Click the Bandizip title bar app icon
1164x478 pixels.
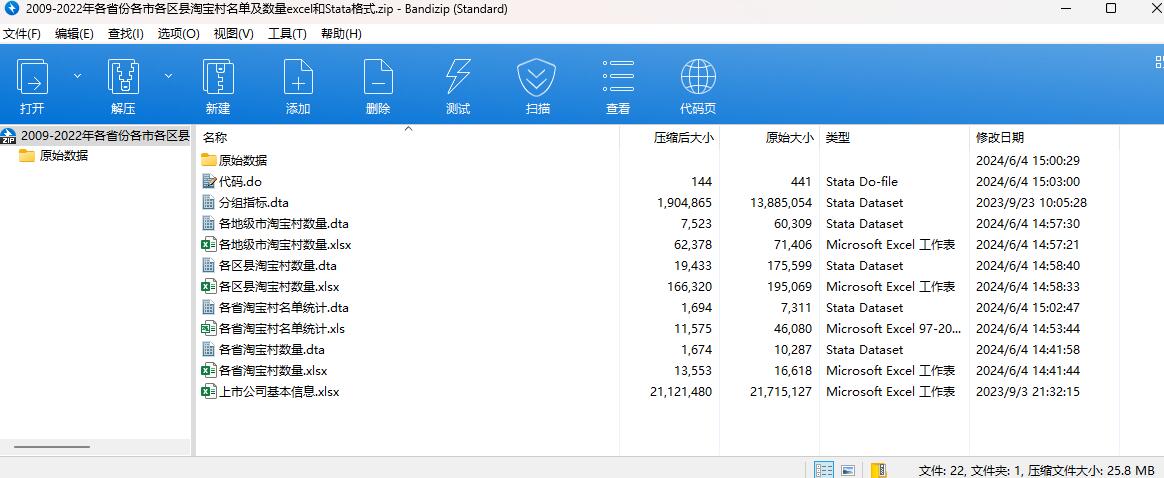pos(12,9)
